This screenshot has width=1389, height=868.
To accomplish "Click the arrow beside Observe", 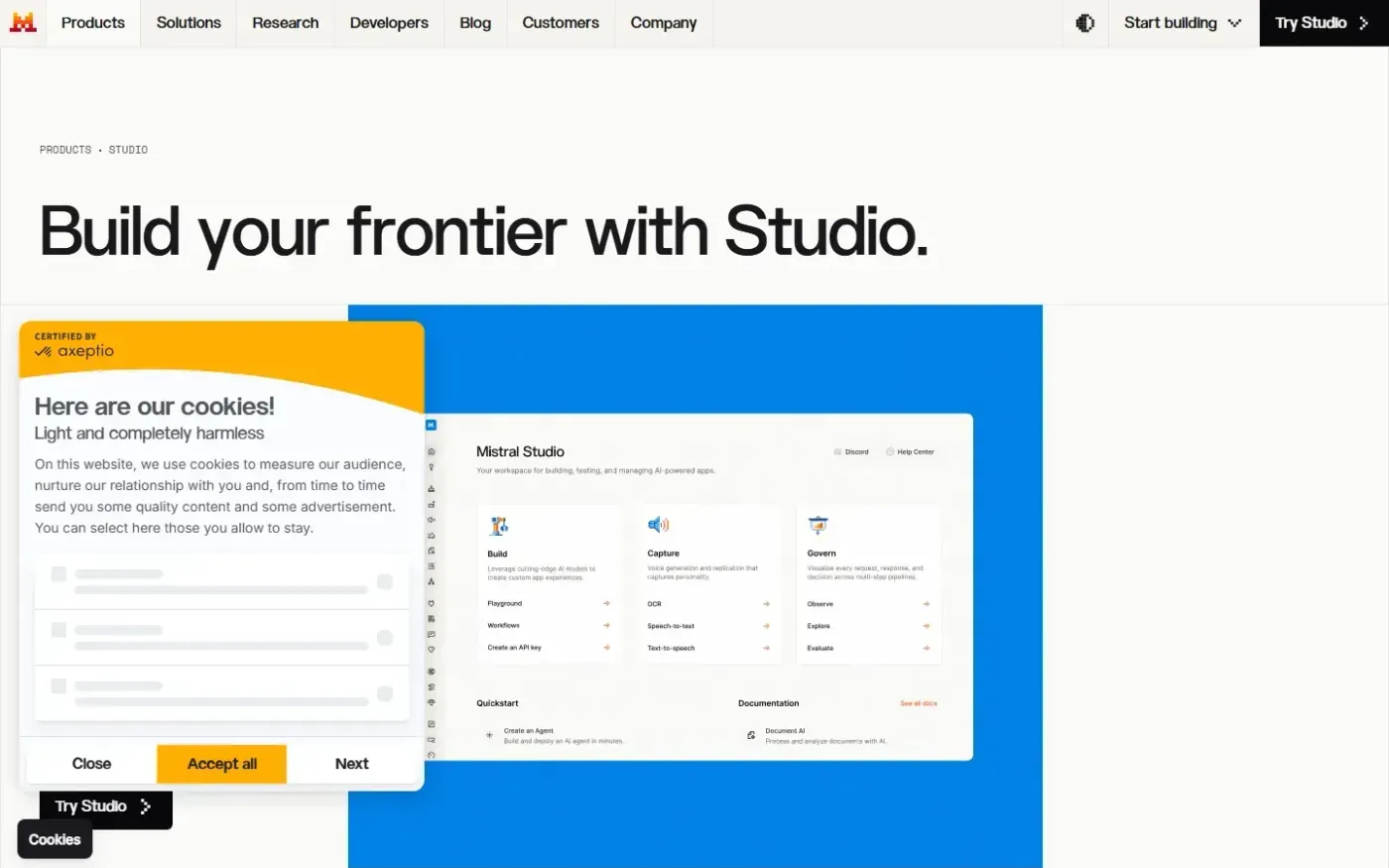I will [x=926, y=604].
